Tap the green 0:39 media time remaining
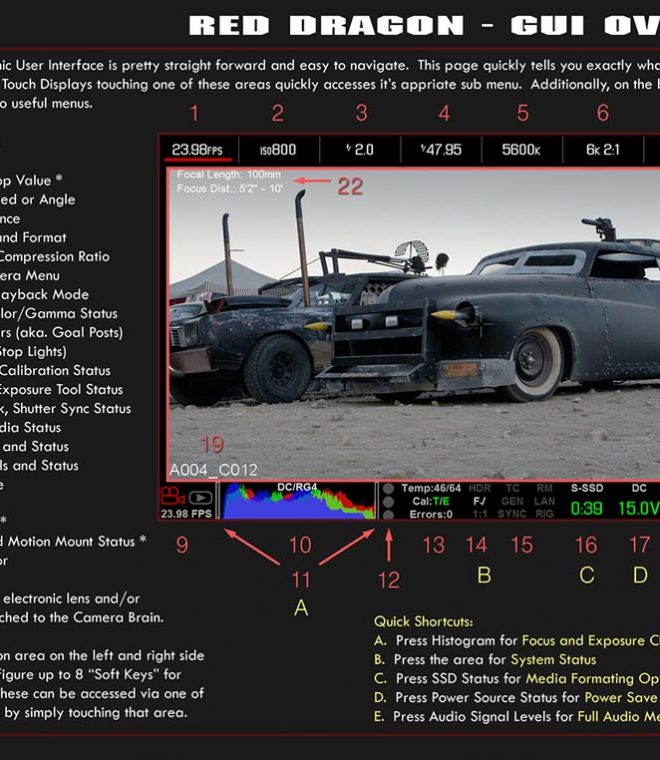The image size is (660, 760). pos(586,508)
